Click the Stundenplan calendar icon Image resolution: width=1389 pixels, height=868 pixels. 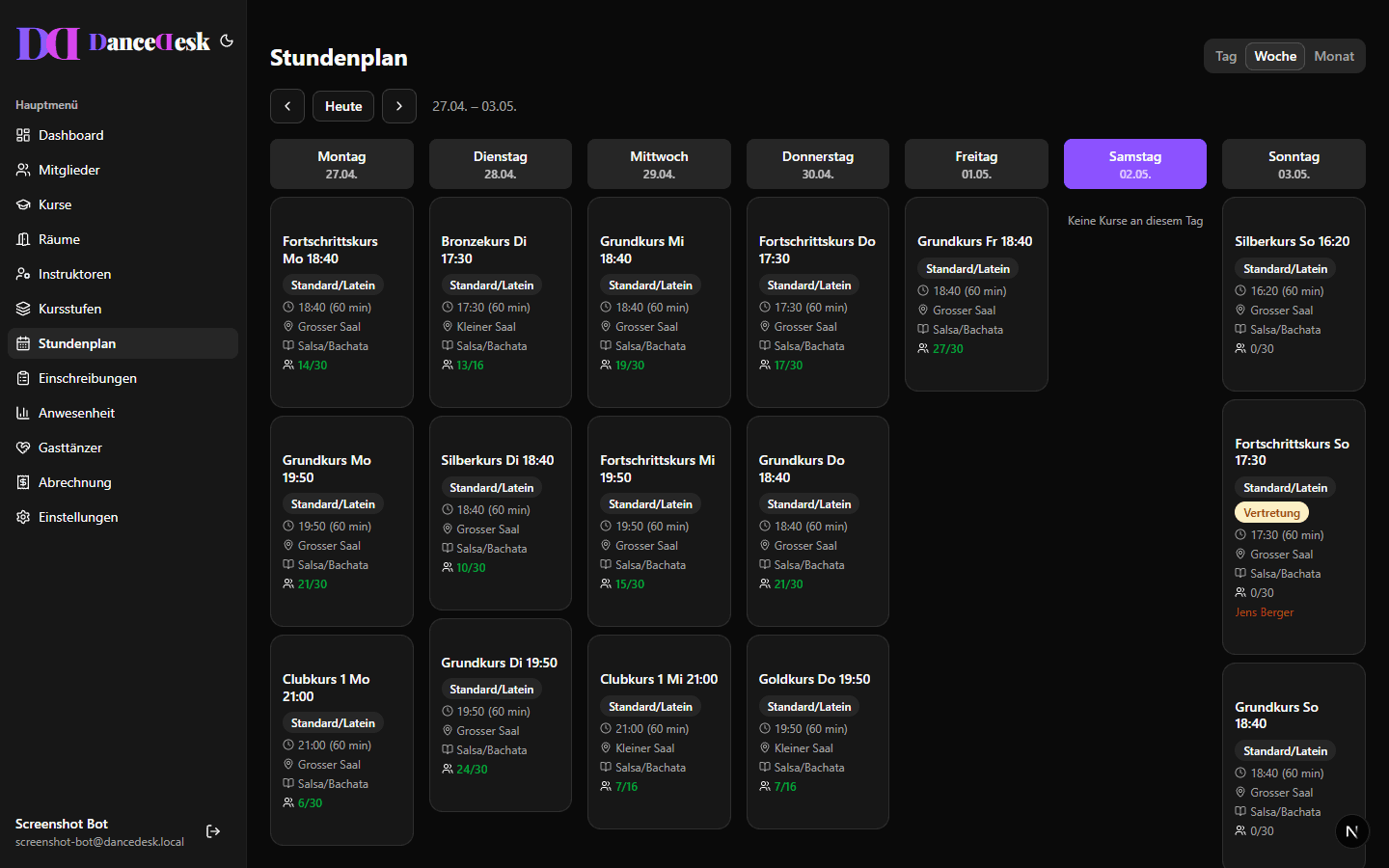point(23,343)
